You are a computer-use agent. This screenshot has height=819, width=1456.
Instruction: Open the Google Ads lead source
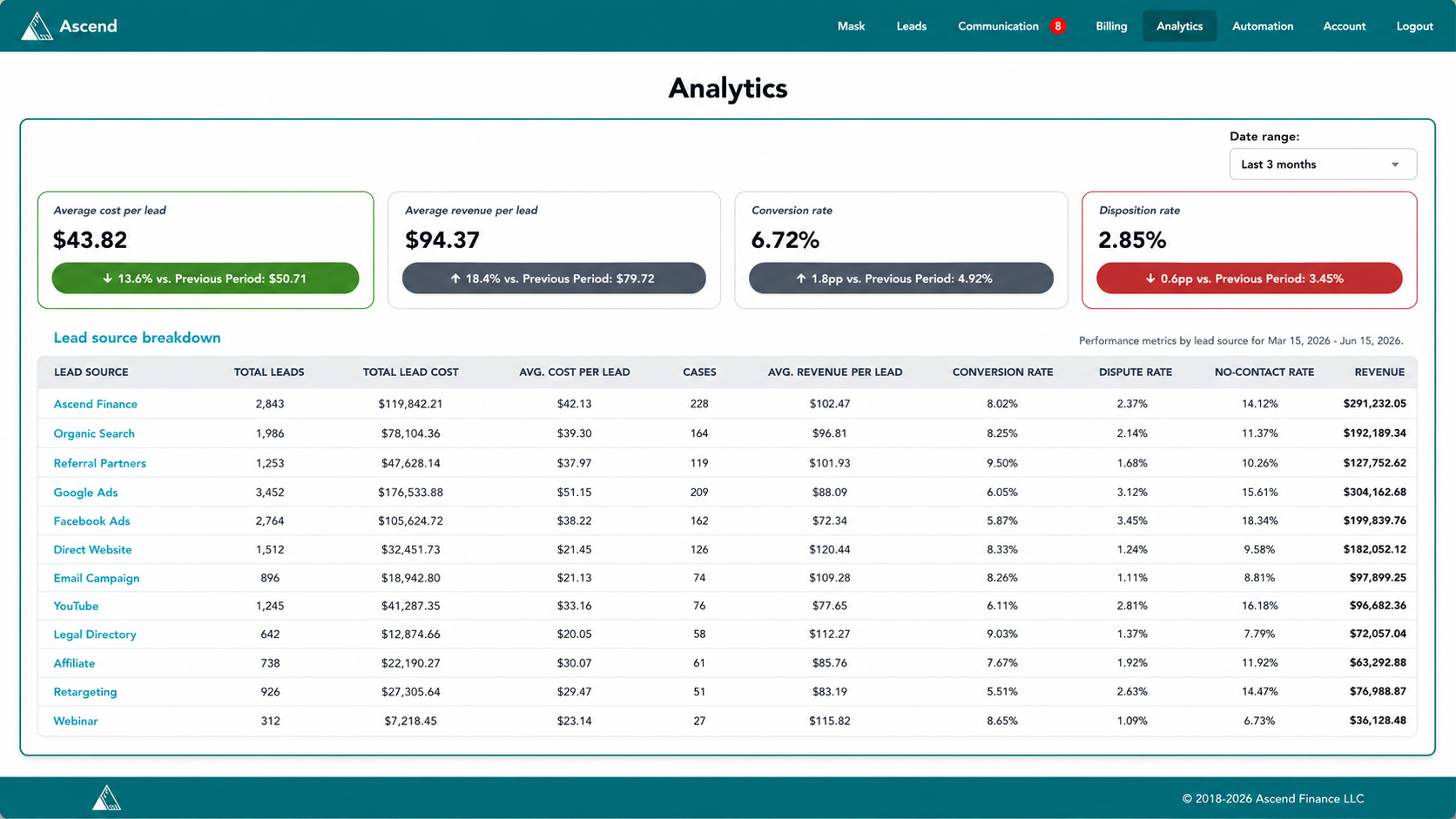coord(85,493)
